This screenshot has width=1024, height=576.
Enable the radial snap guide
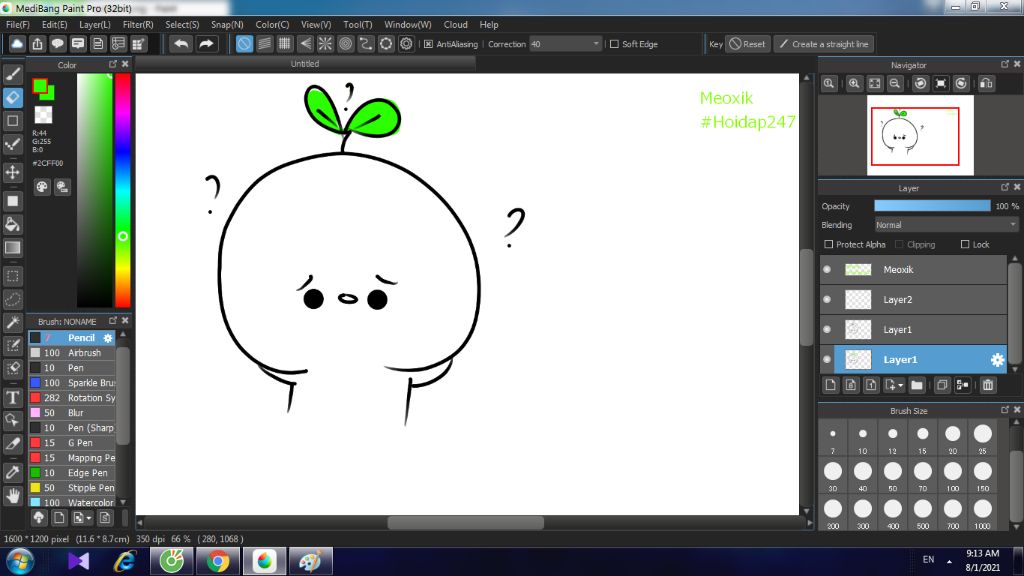coord(325,44)
